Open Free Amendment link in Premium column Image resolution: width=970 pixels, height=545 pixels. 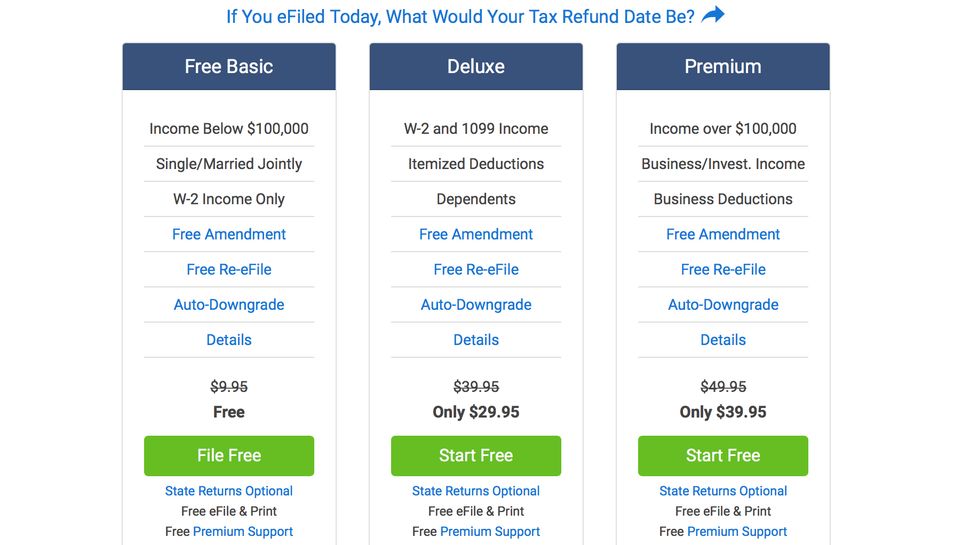pos(723,234)
